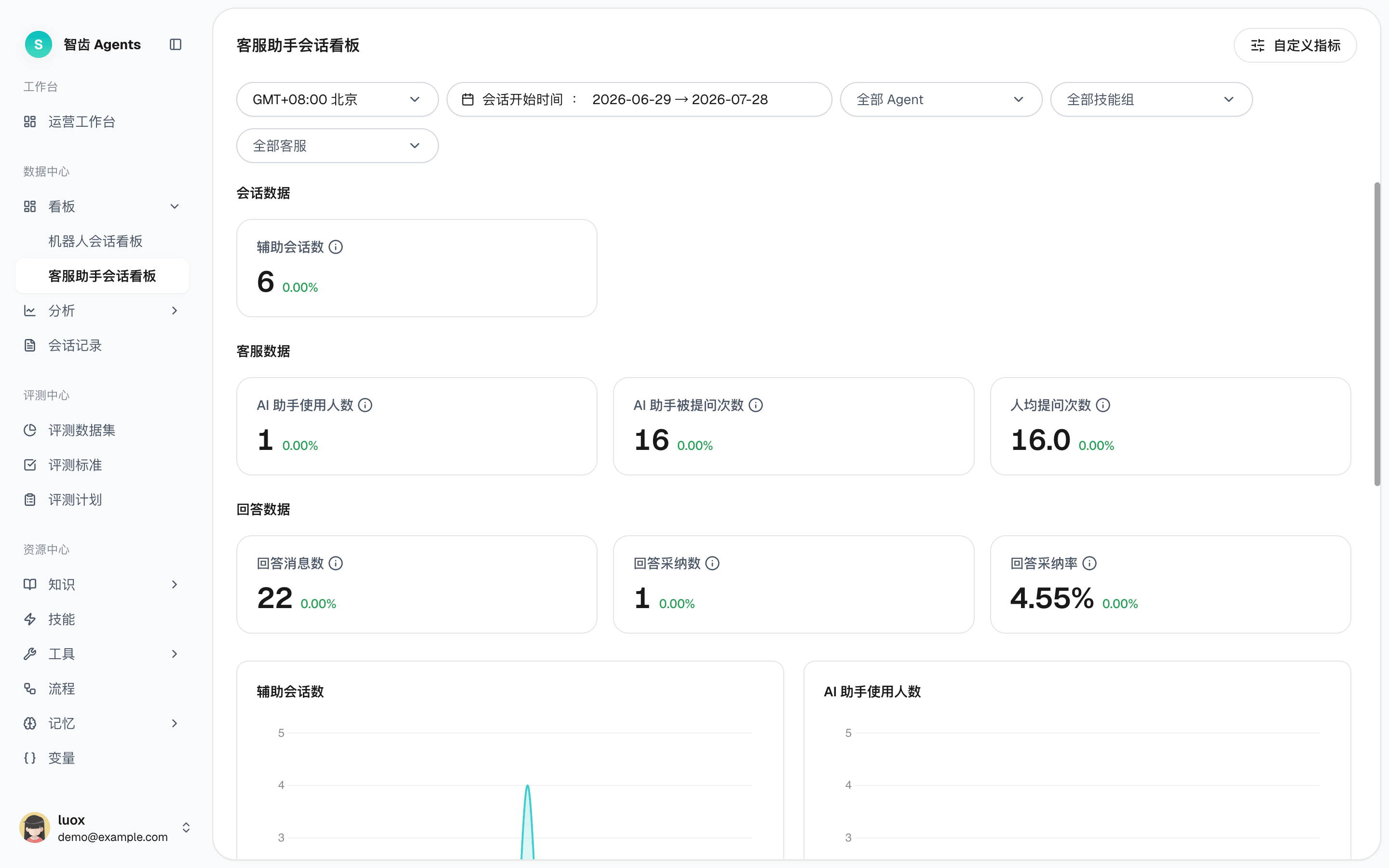This screenshot has width=1389, height=868.
Task: Click the 评测数据集 pie icon
Action: click(30, 430)
